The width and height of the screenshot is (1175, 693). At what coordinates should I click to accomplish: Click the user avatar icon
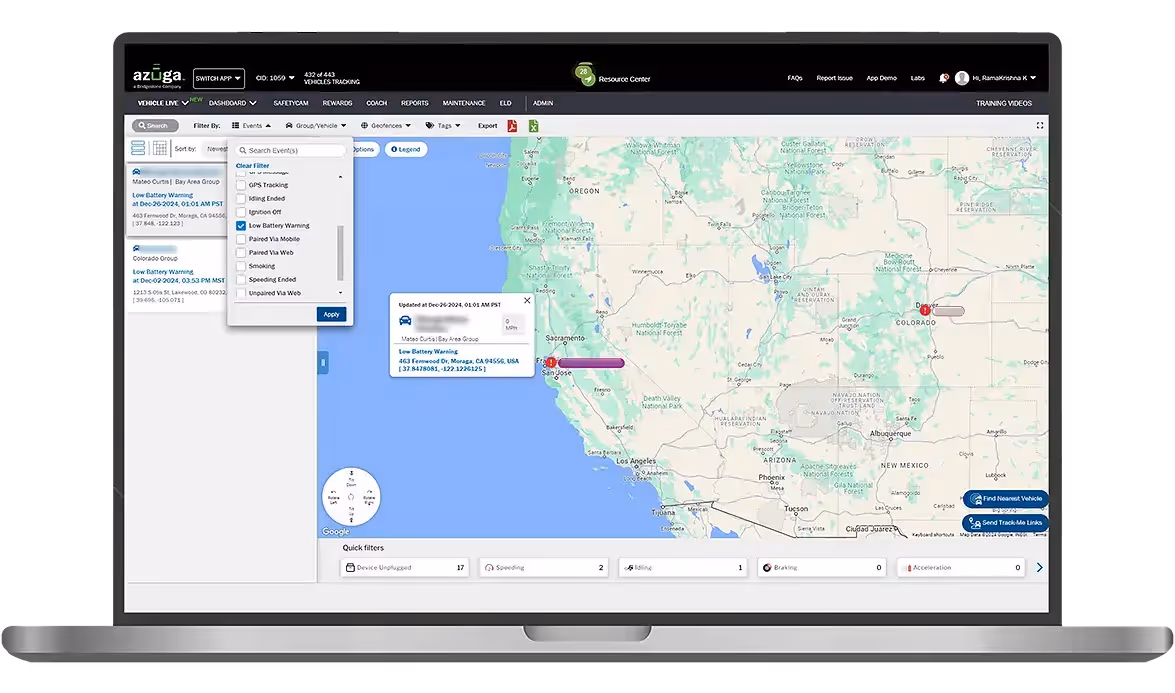point(962,78)
